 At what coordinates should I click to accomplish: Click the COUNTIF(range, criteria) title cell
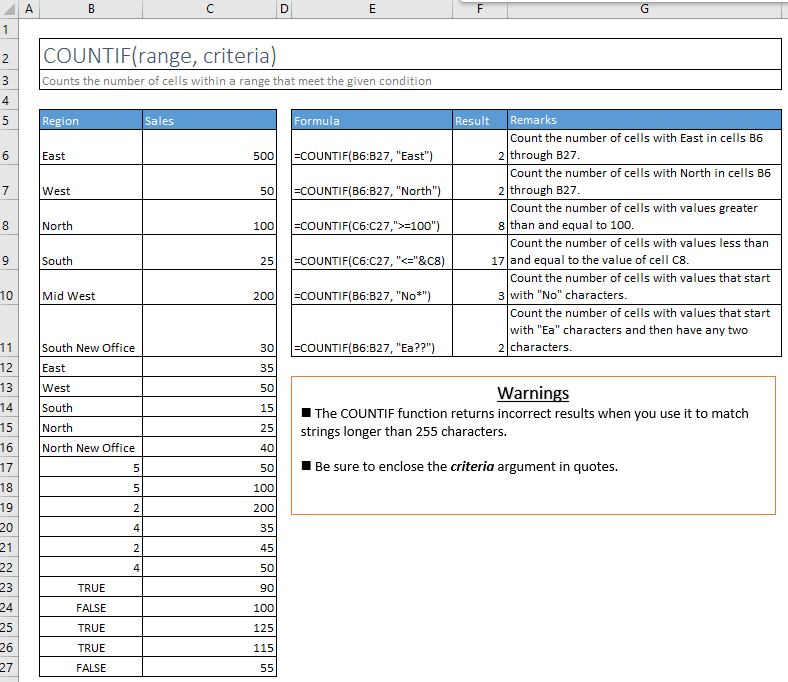coord(411,54)
